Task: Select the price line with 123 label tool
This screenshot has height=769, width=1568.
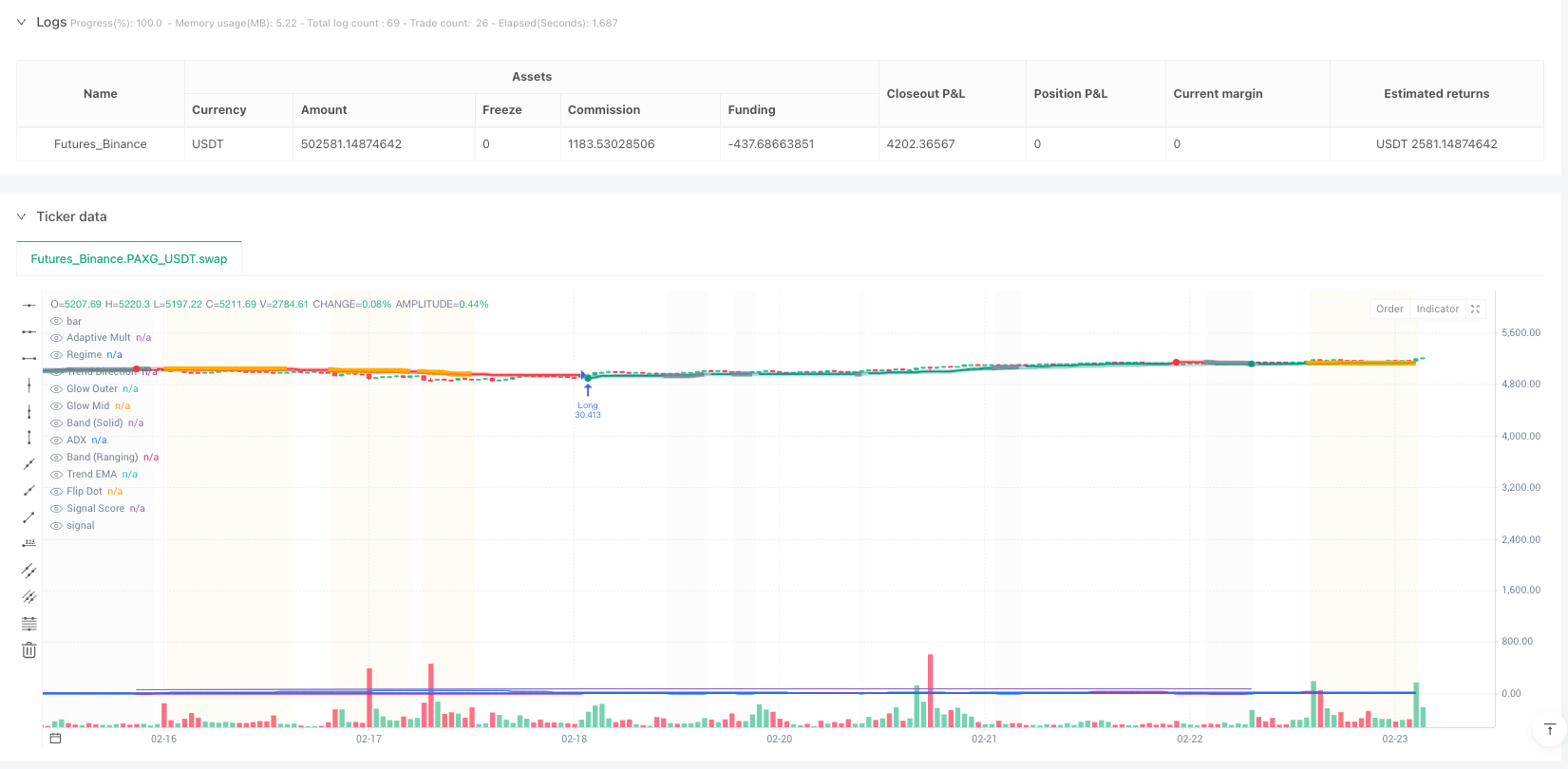Action: coord(28,544)
